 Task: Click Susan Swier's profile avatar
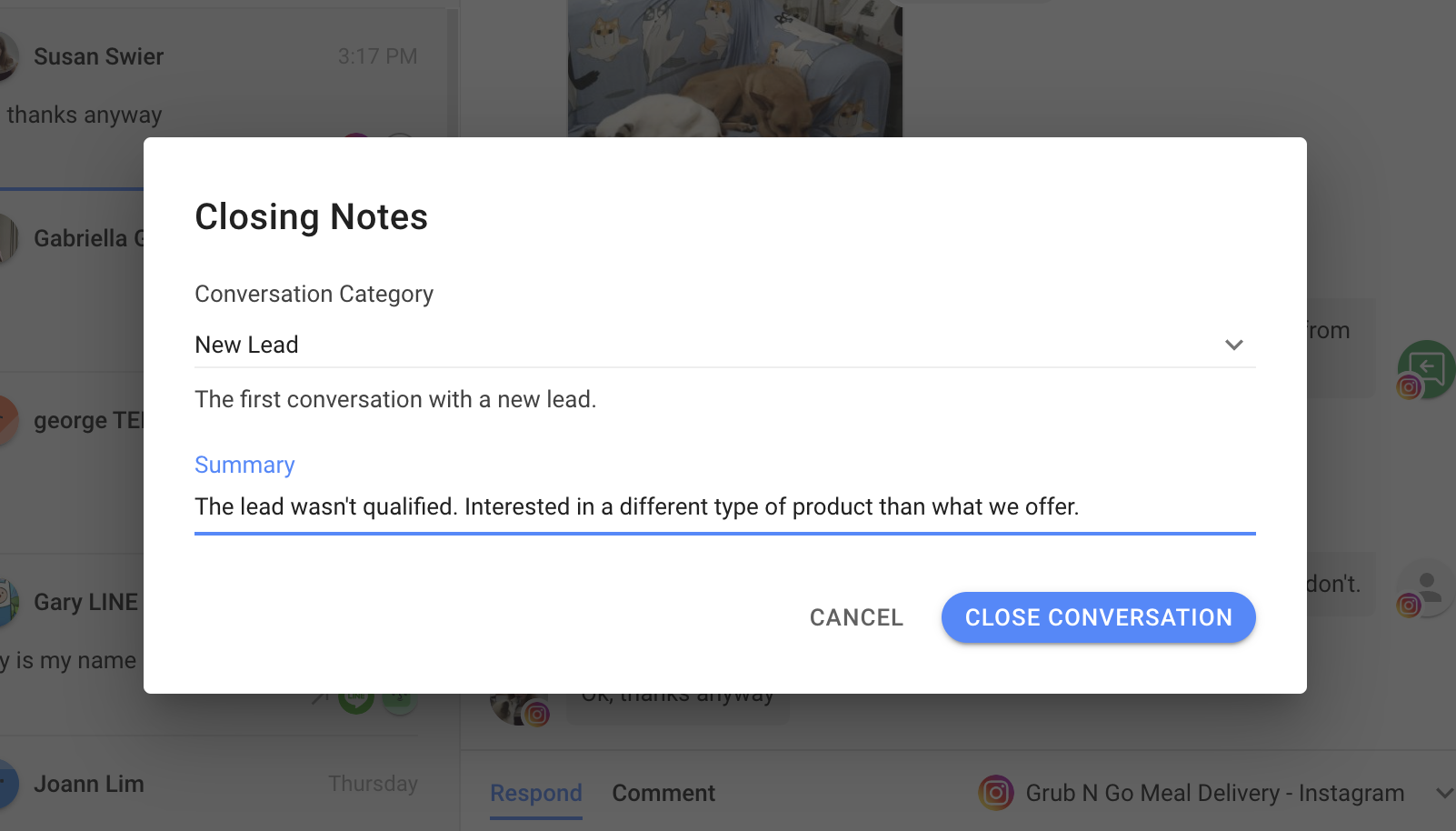(x=5, y=57)
